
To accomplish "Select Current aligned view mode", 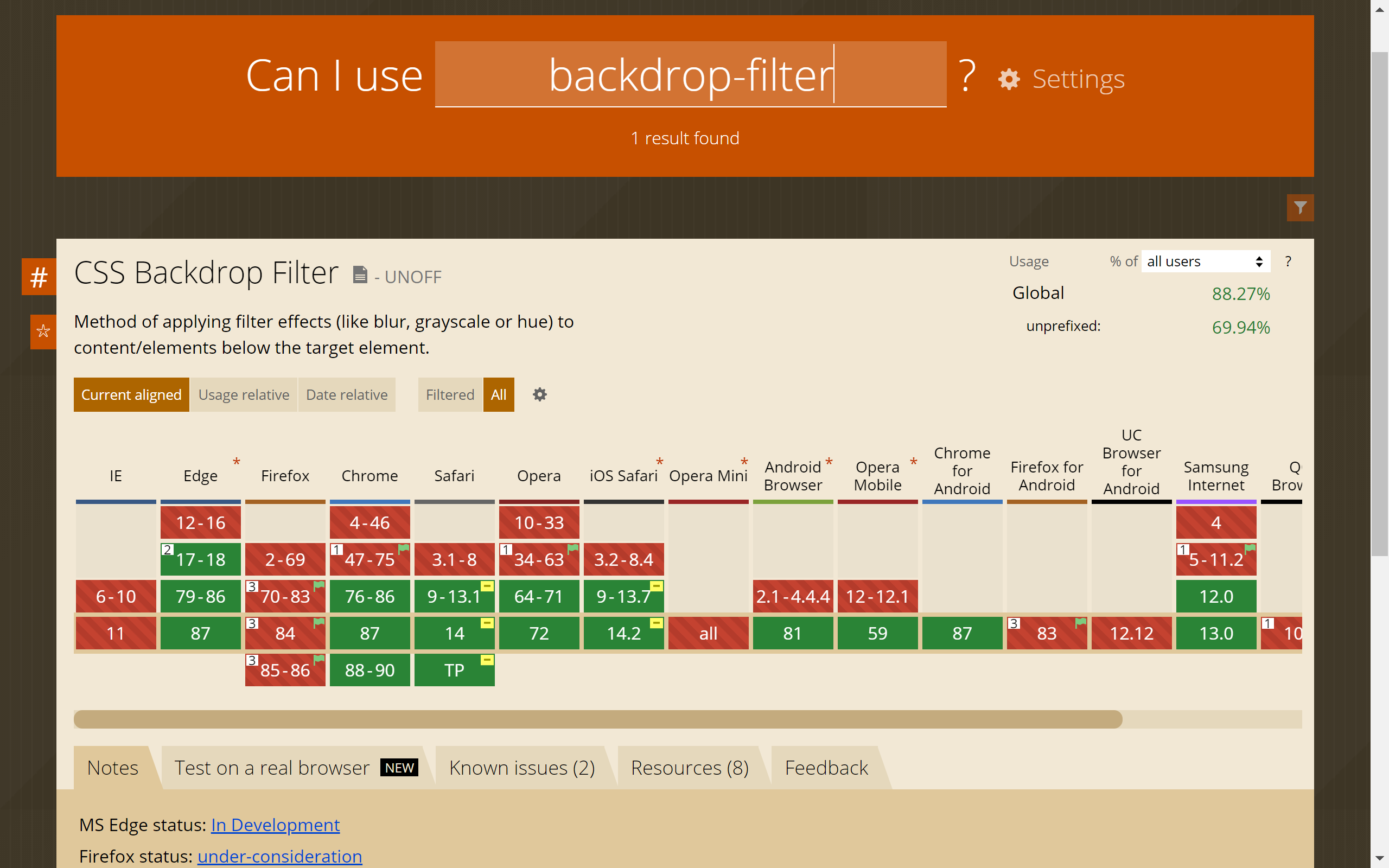I will click(x=131, y=394).
